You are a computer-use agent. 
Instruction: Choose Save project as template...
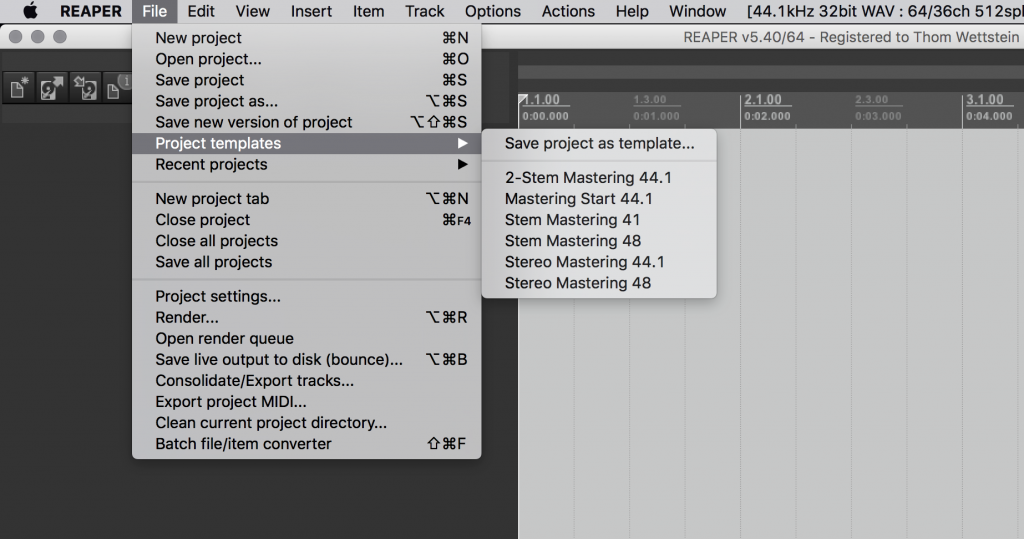click(599, 143)
